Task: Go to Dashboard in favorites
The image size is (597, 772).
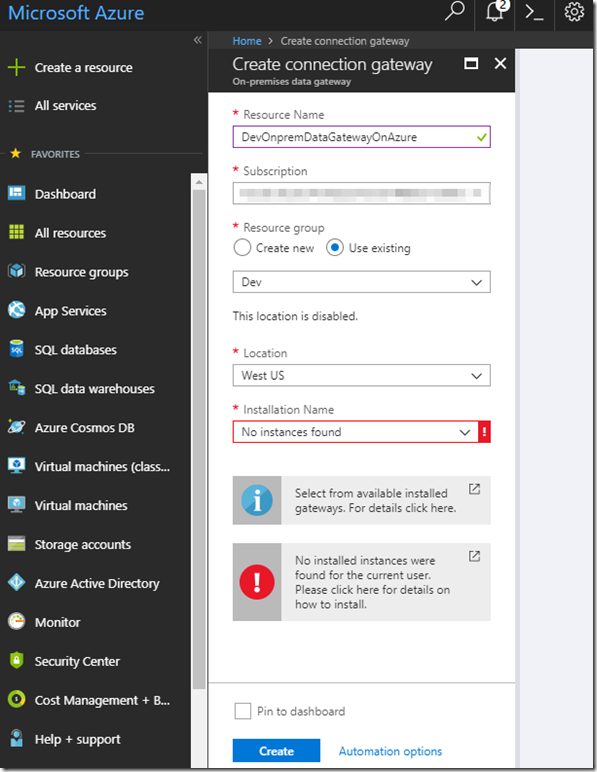Action: point(65,194)
